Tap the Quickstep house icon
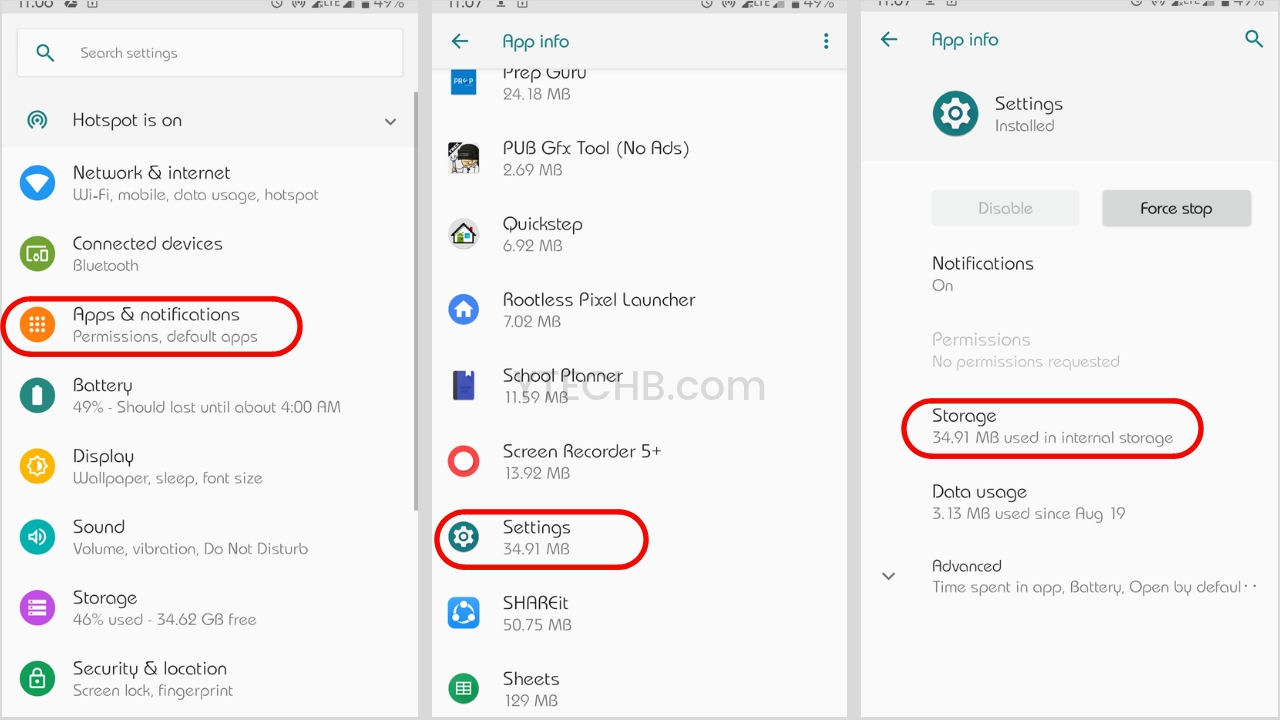 pos(464,234)
